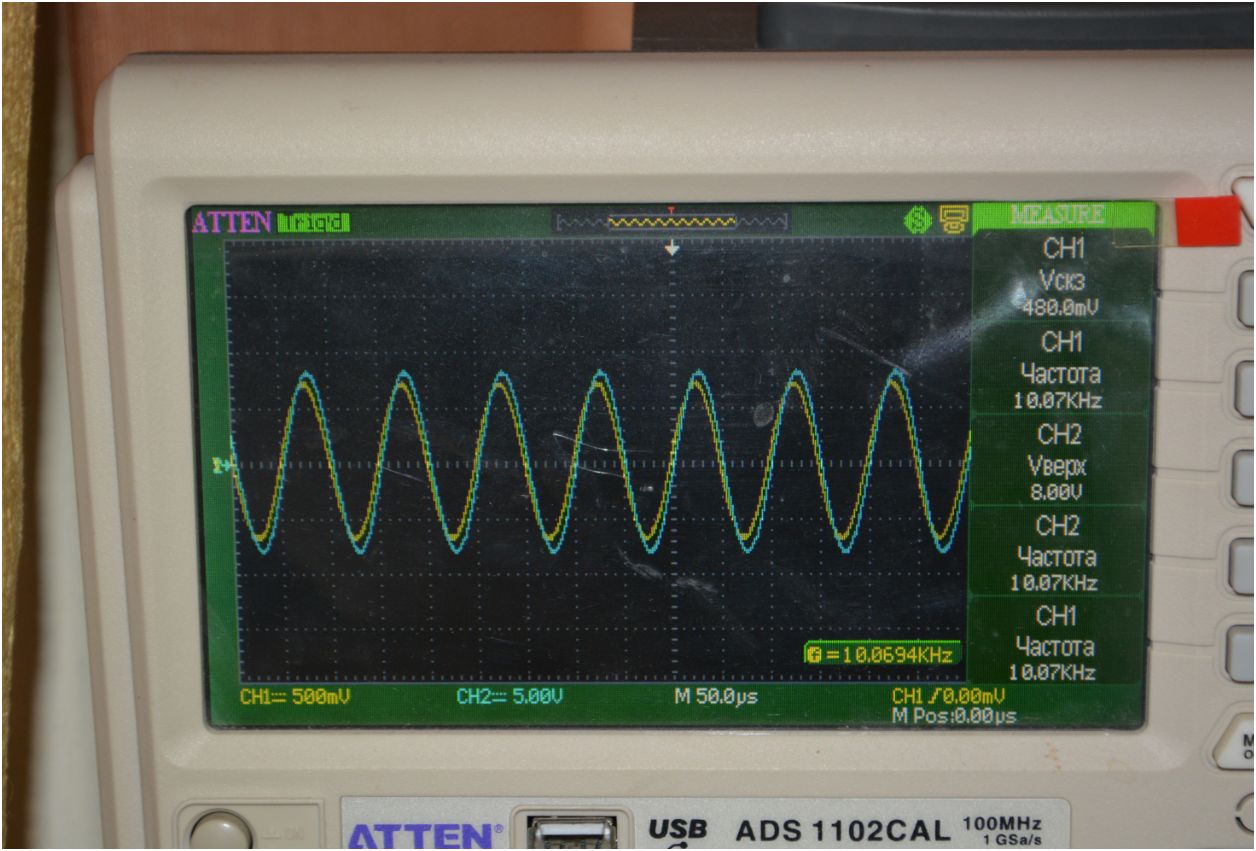The width and height of the screenshot is (1256, 851).
Task: Click the green circular S icon in top bar
Action: pos(913,221)
